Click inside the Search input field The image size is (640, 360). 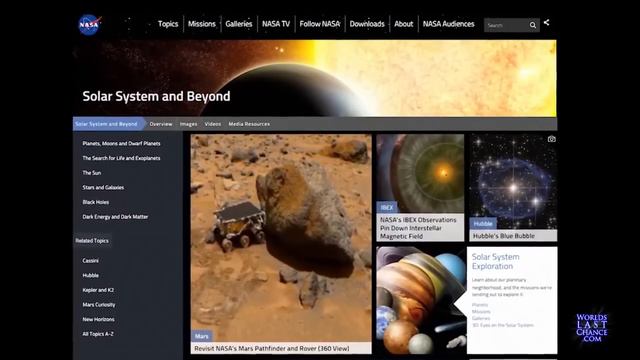(506, 25)
